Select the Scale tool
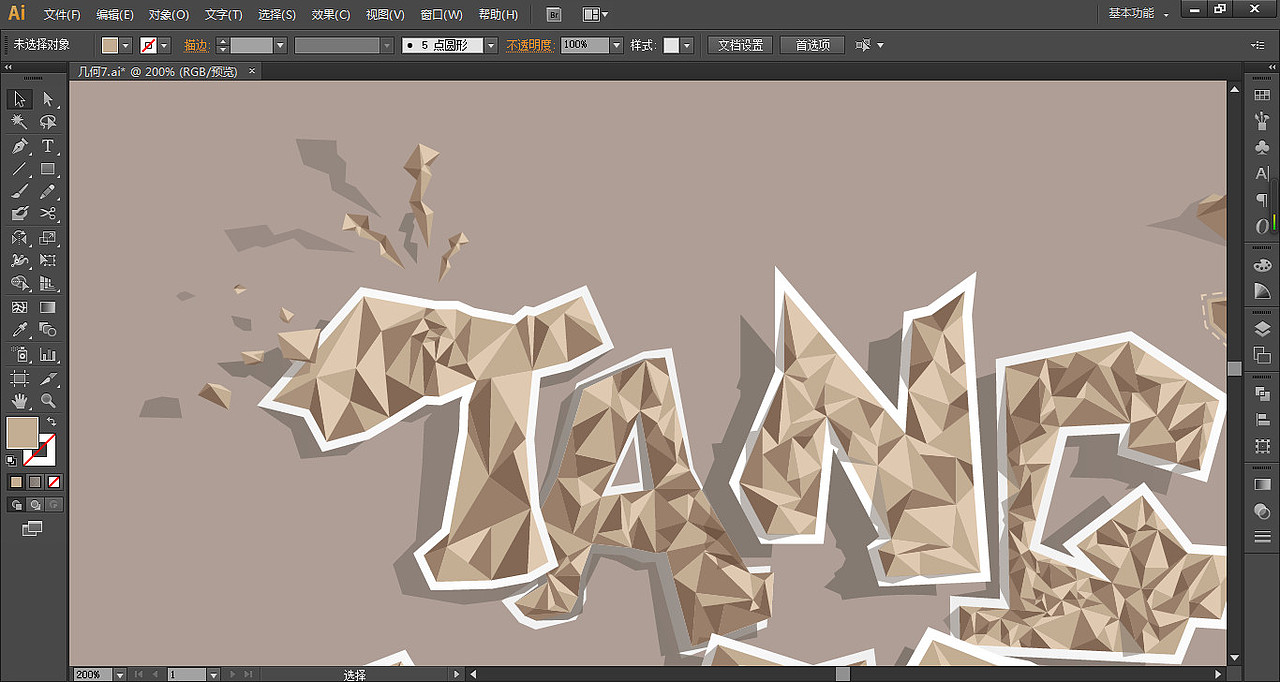The image size is (1280, 682). pos(47,238)
